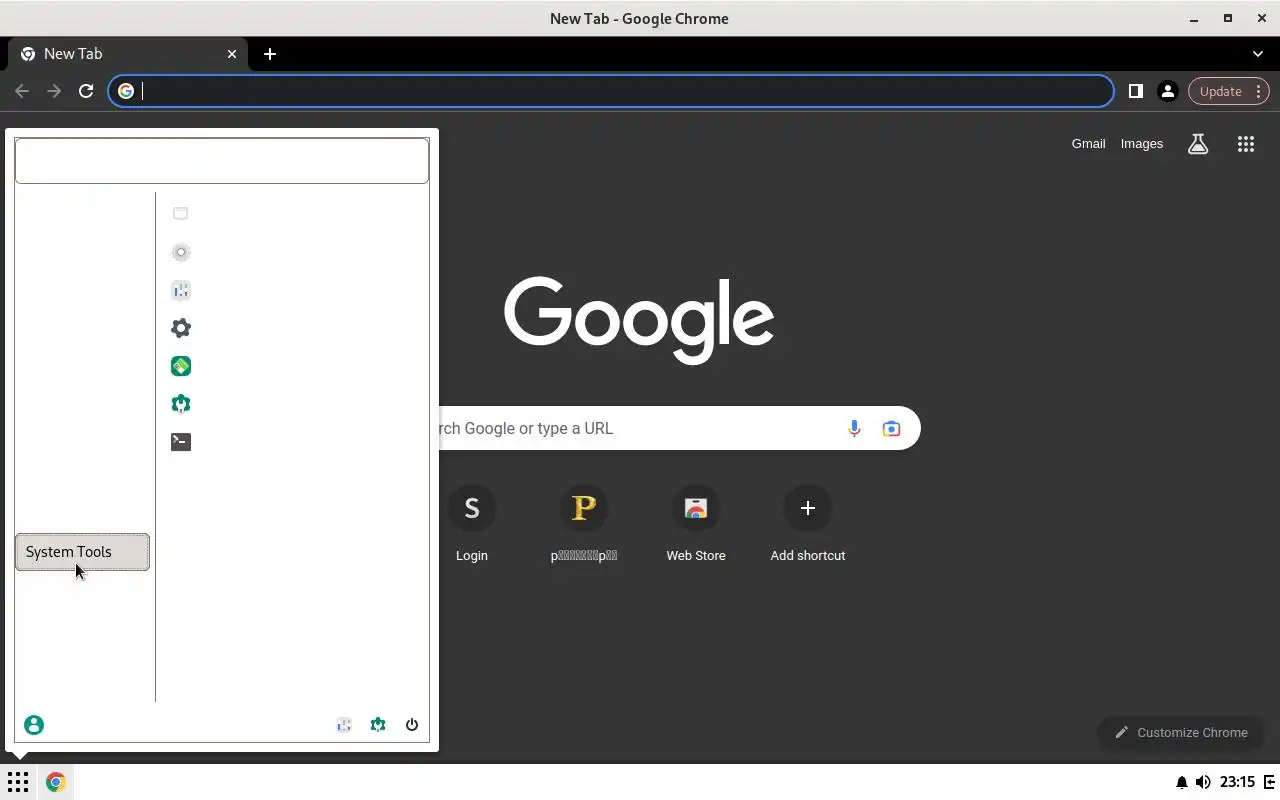Click the Google logo
The image size is (1280, 800).
pos(639,320)
